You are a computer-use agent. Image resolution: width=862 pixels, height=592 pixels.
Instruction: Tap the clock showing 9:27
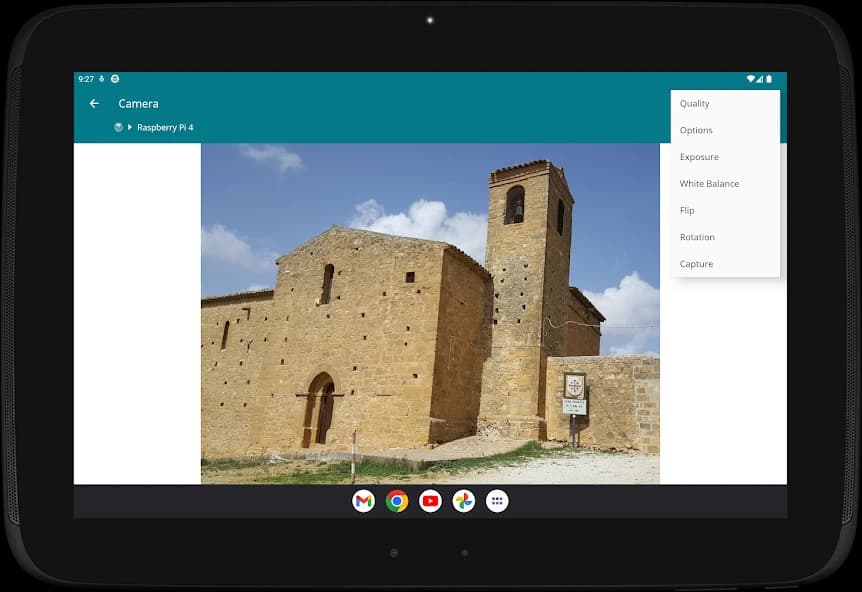86,79
